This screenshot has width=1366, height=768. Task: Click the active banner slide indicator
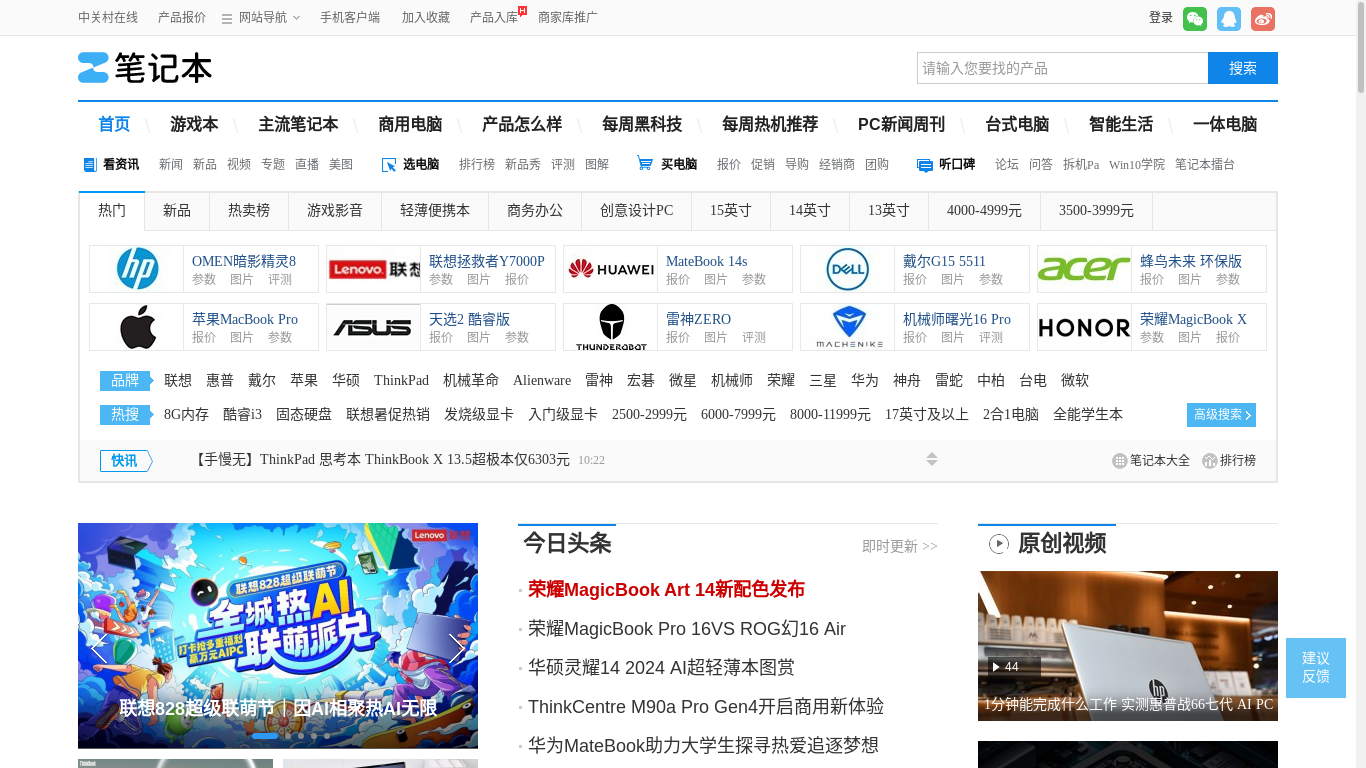tap(265, 736)
